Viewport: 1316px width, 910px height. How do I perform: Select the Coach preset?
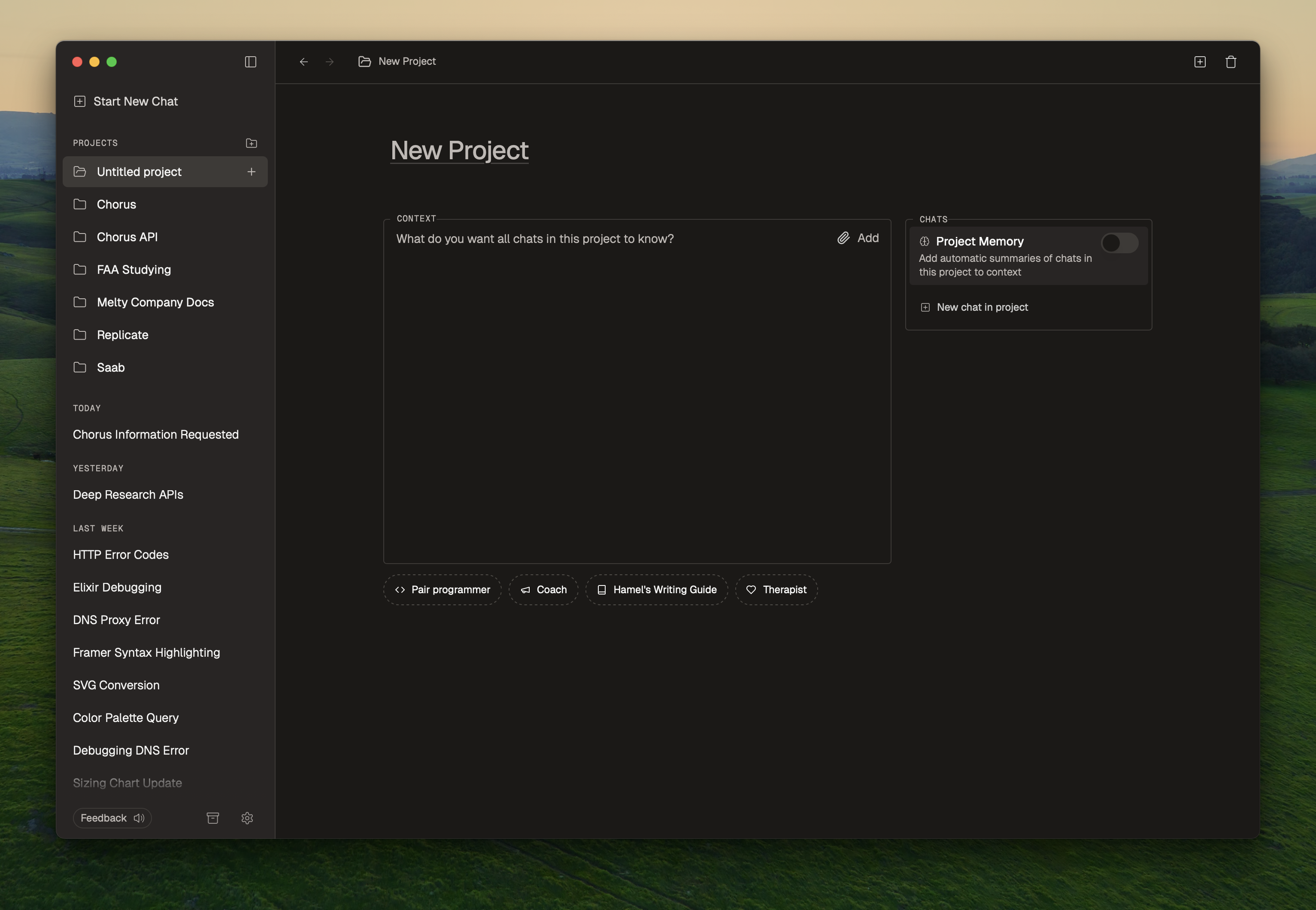(543, 589)
